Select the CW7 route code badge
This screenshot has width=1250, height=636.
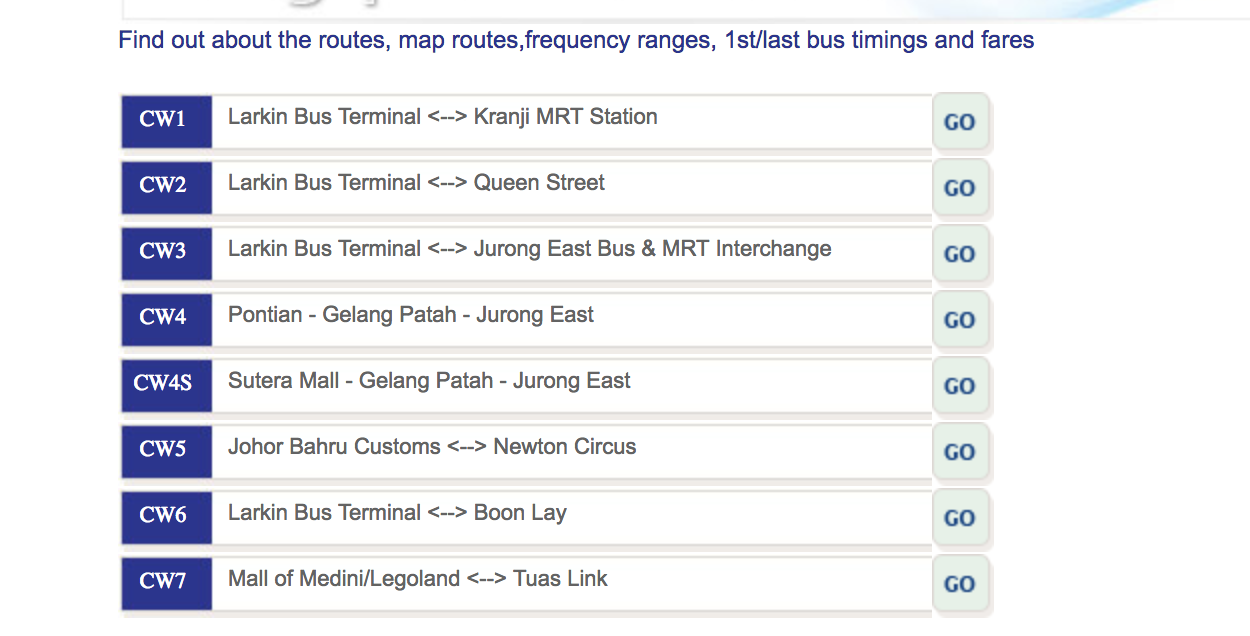[165, 582]
